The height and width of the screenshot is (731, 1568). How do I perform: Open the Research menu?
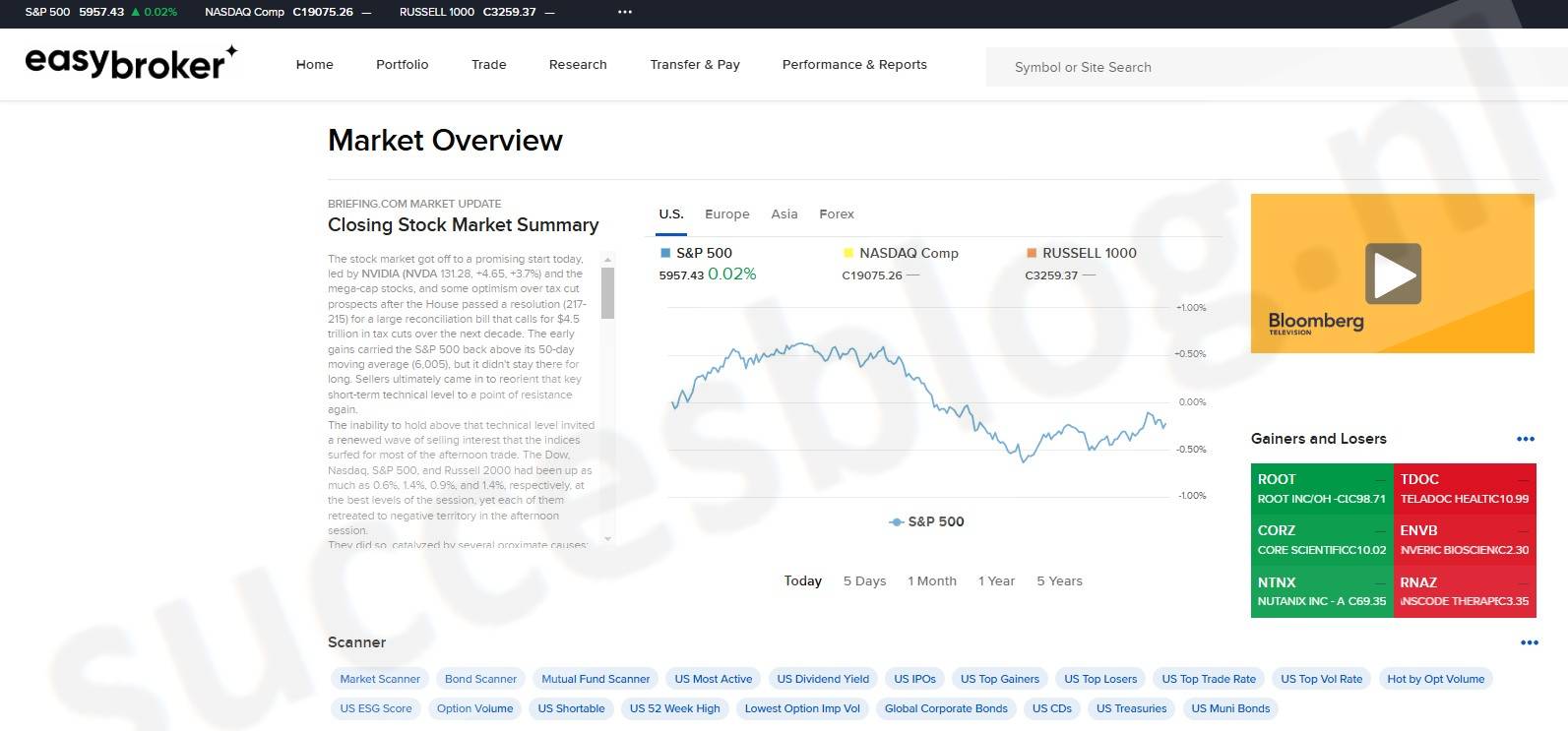pyautogui.click(x=578, y=65)
